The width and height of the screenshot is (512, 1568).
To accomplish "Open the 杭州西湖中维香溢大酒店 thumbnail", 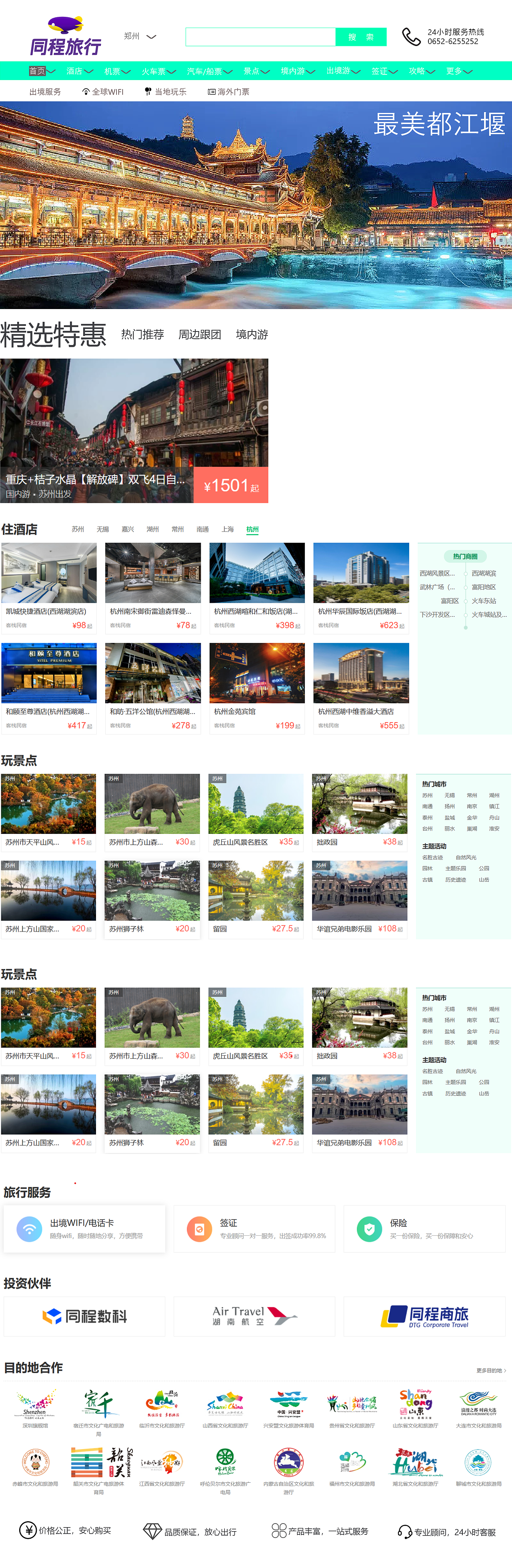I will [x=361, y=673].
